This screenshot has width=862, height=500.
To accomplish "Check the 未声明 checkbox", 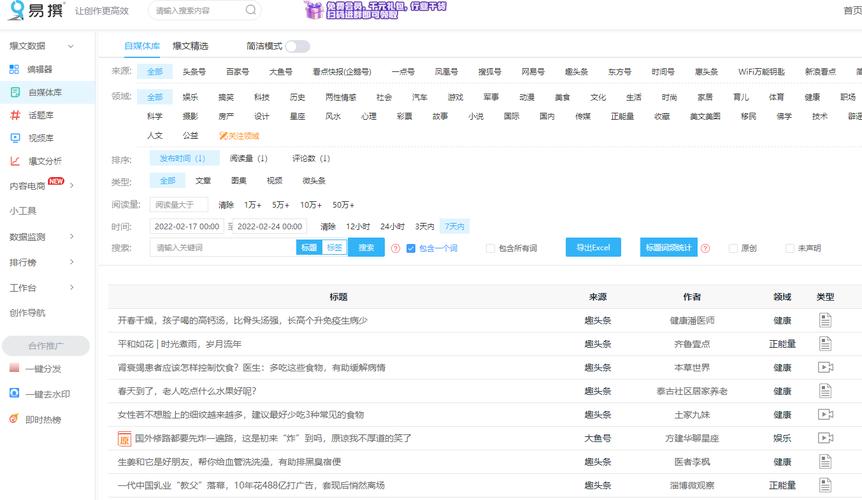I will point(790,248).
